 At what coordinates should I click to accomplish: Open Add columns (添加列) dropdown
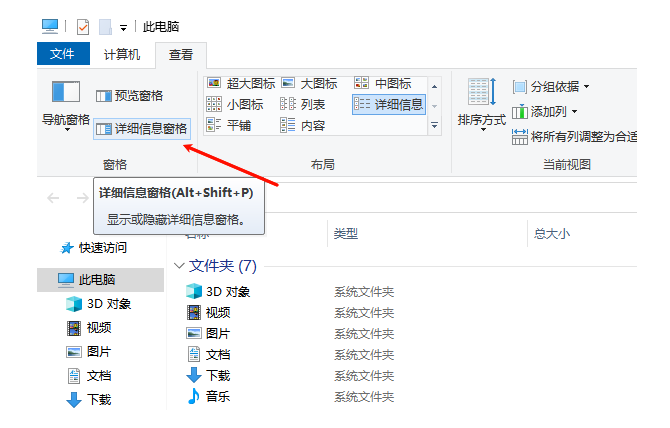coord(545,112)
